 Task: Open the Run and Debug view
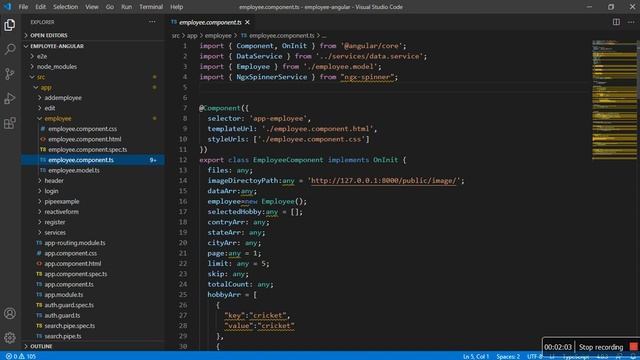point(10,98)
